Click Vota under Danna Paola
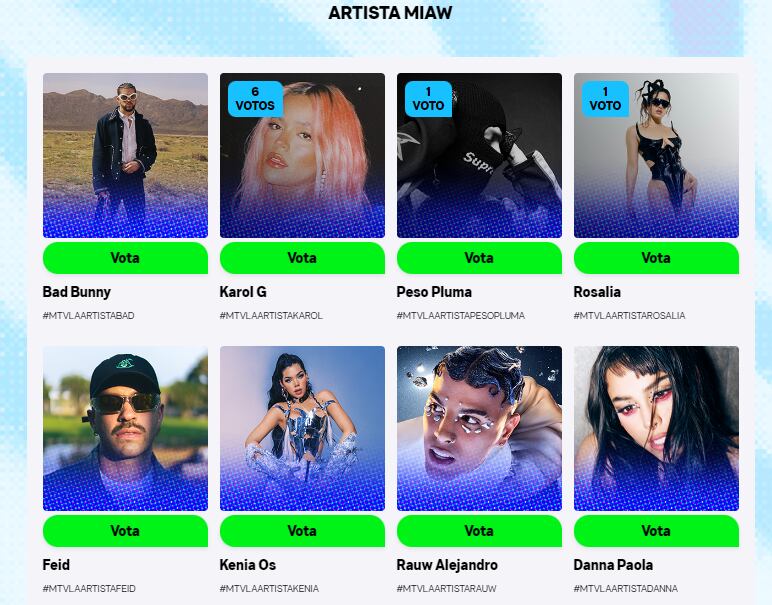This screenshot has width=772, height=605. (x=656, y=531)
